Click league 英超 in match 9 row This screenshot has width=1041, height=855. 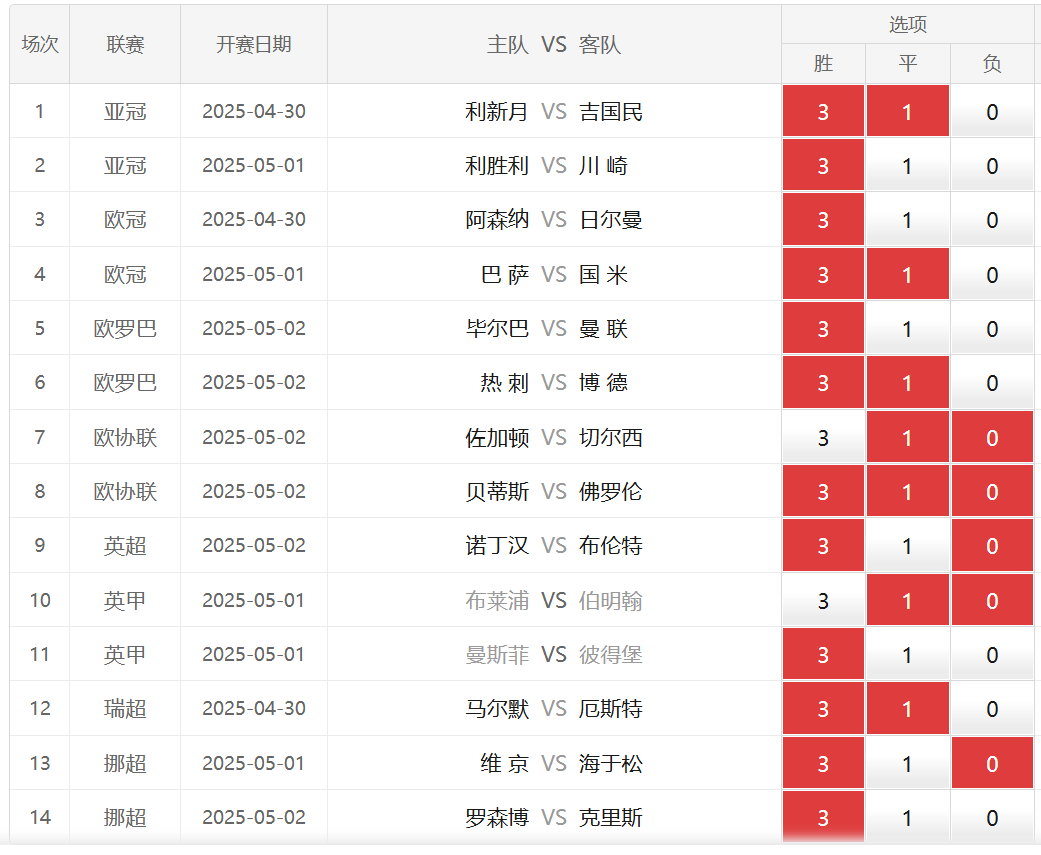pos(125,546)
